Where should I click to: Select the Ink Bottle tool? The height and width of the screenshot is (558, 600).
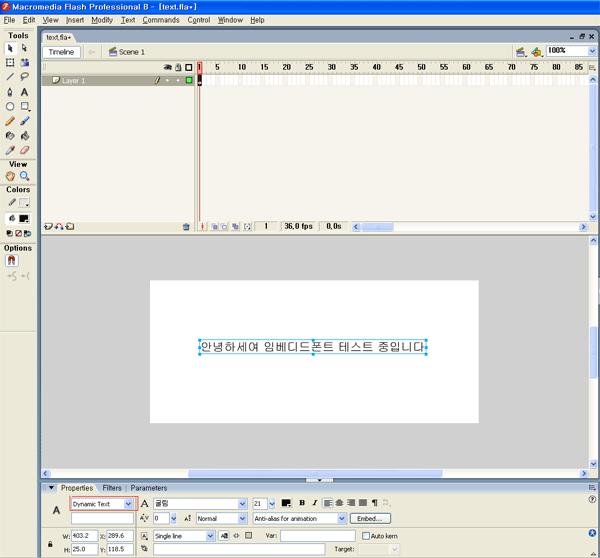coord(10,135)
